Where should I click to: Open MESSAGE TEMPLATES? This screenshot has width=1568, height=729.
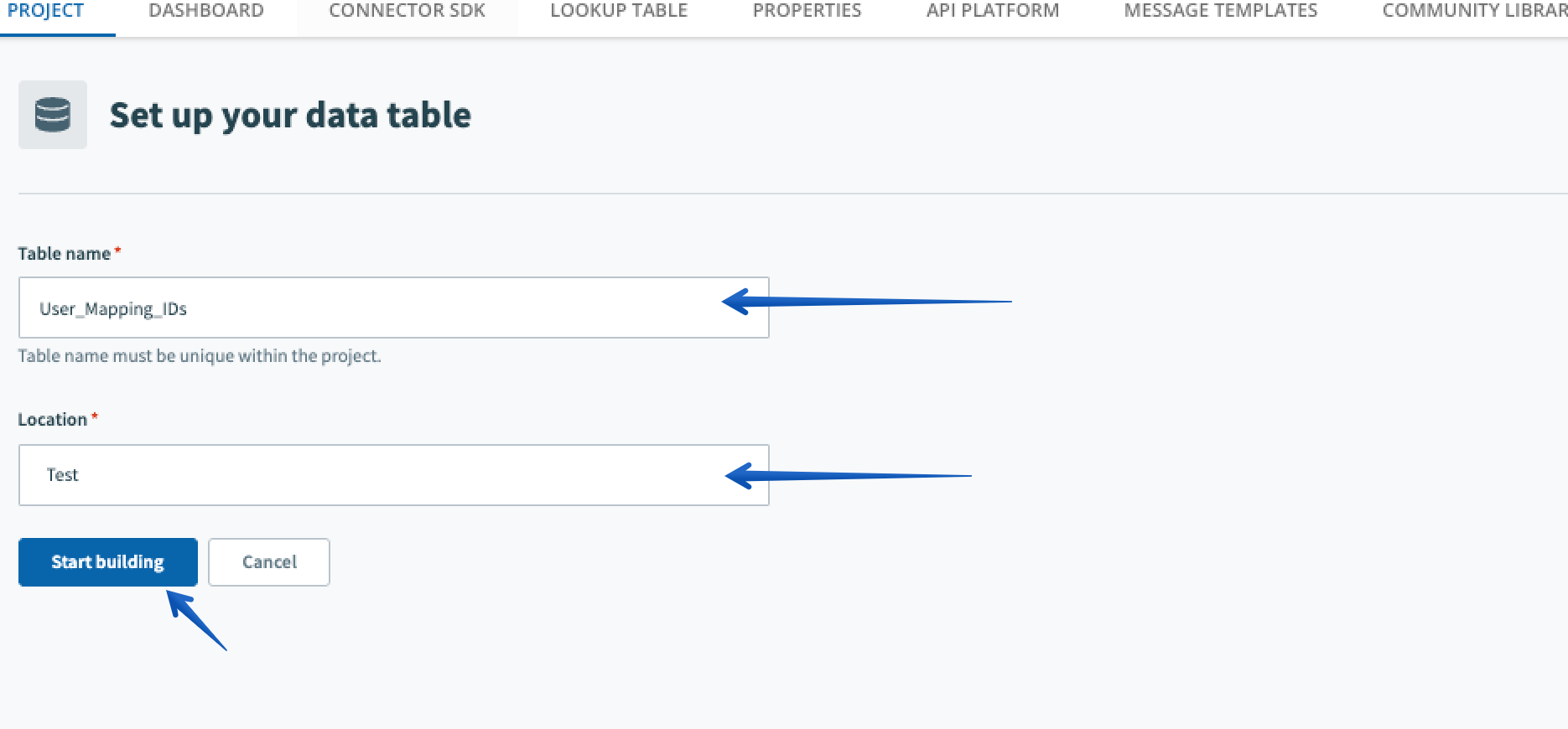pyautogui.click(x=1220, y=11)
